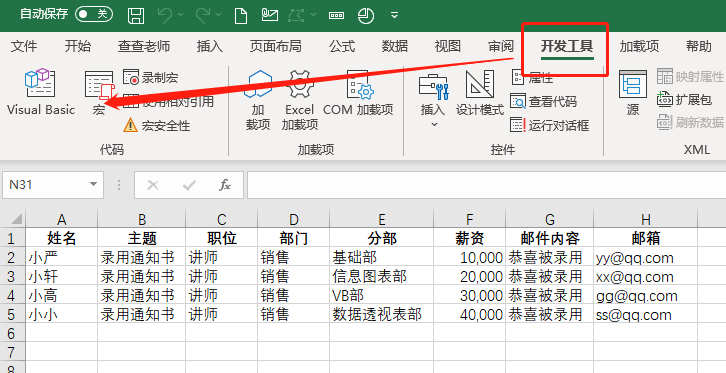Open the 查查老师 tab

144,46
